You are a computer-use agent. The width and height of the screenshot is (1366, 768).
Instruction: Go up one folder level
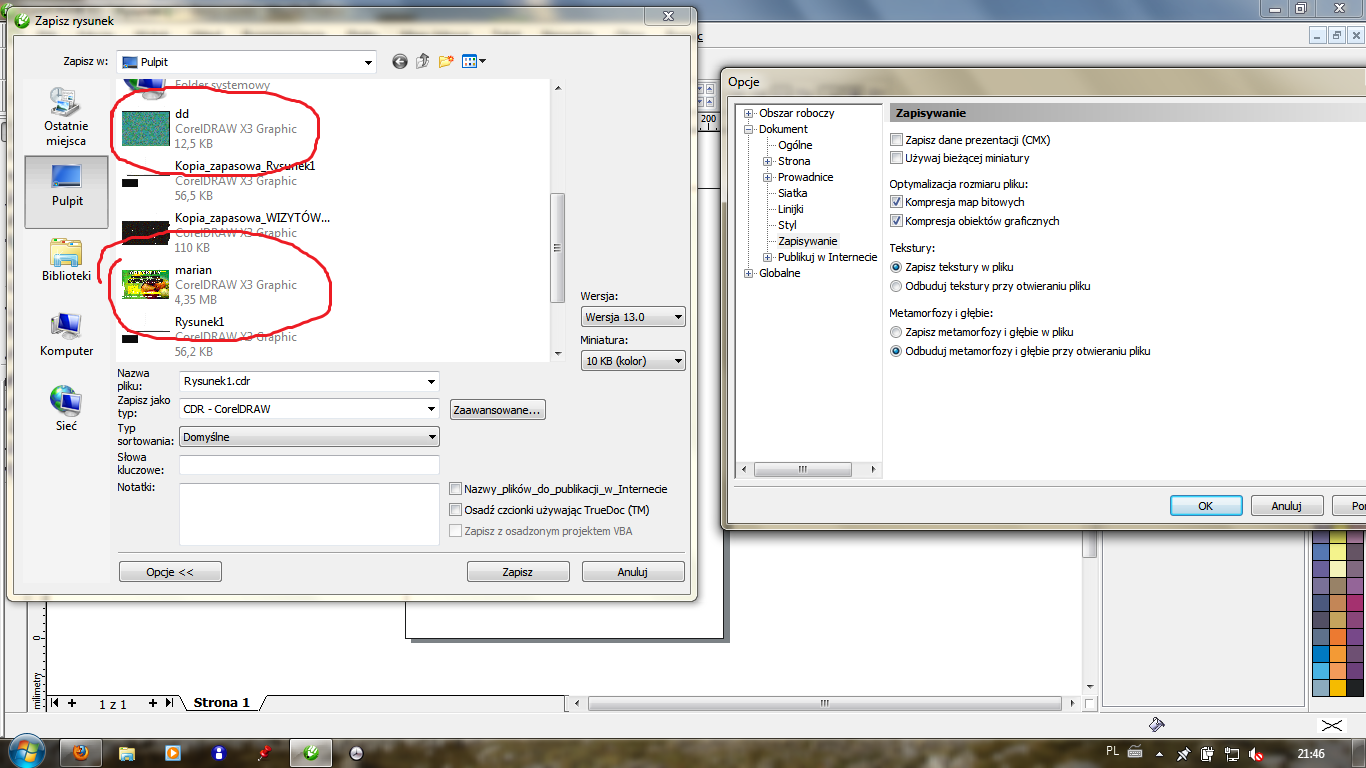422,62
